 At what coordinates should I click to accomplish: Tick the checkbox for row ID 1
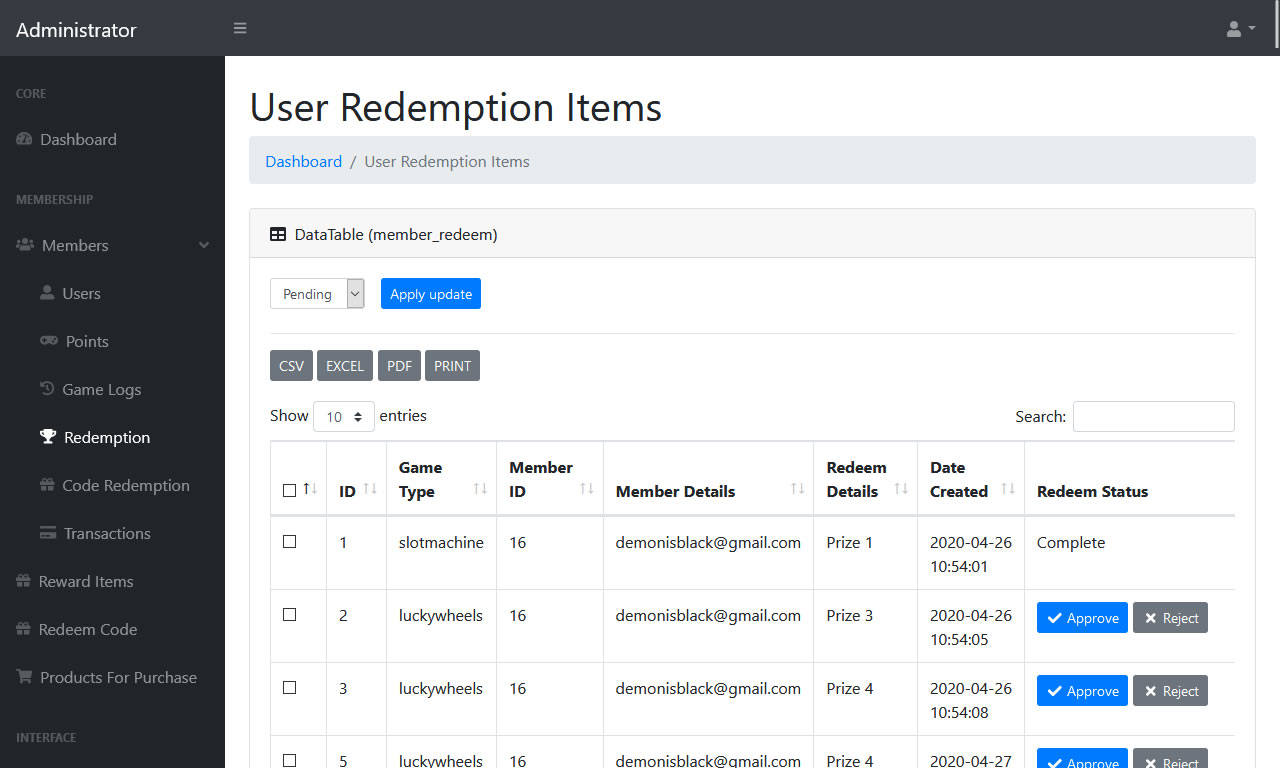(x=289, y=541)
